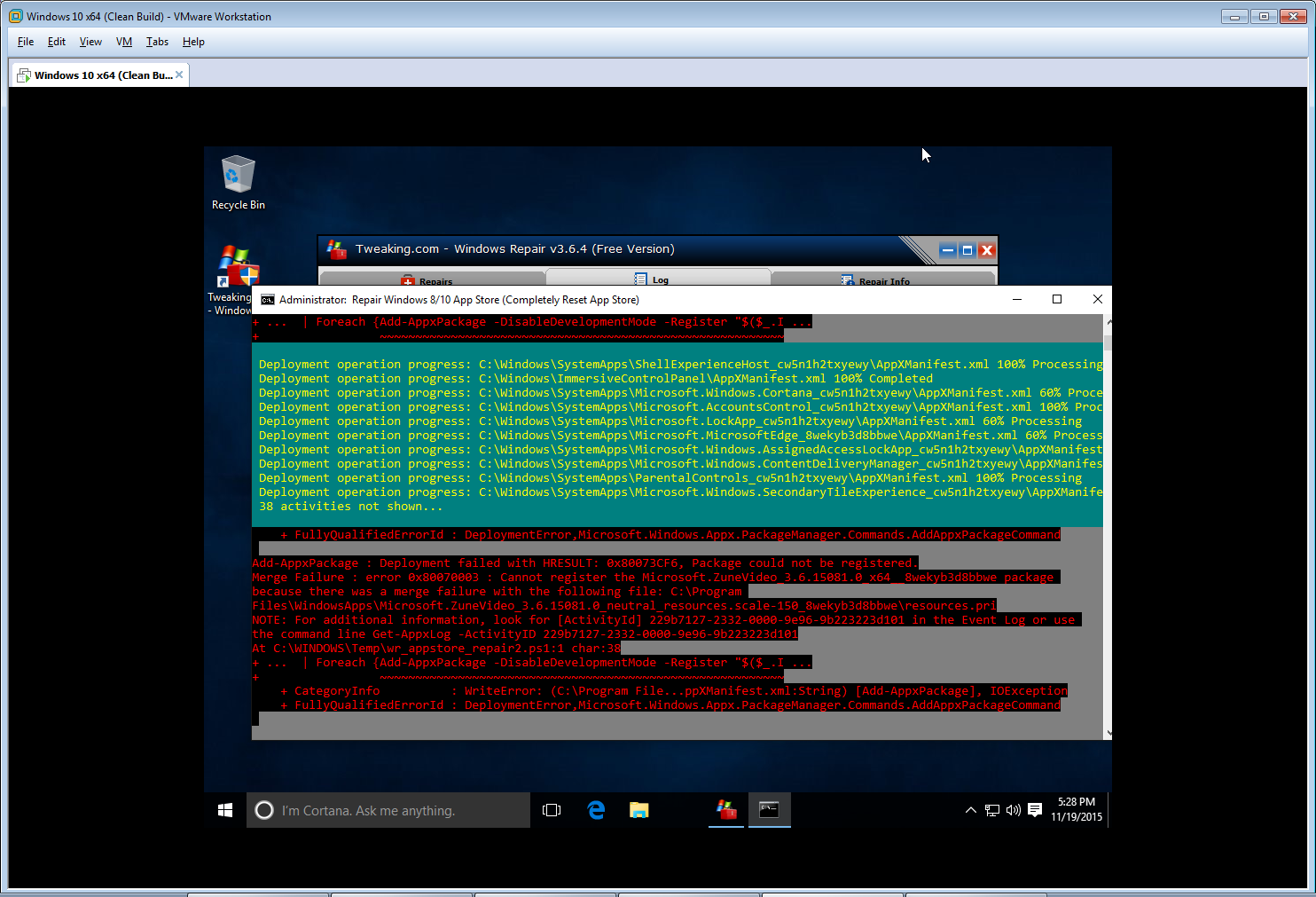Viewport: 1316px width, 897px height.
Task: Click the volume speaker tray icon
Action: [1013, 810]
